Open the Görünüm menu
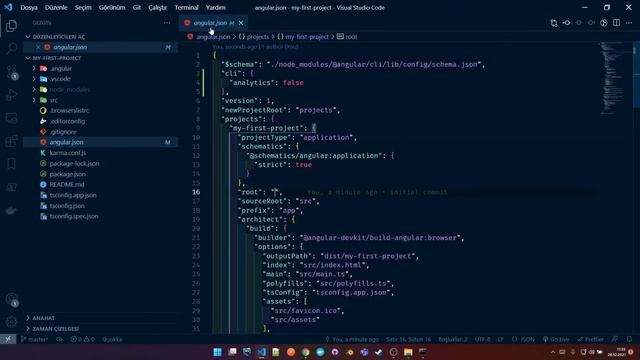 pyautogui.click(x=112, y=7)
